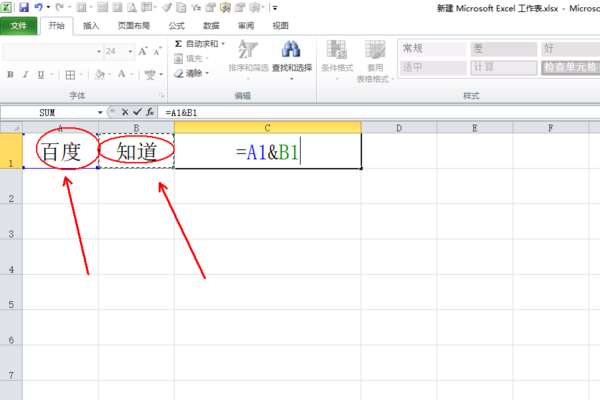Image resolution: width=600 pixels, height=400 pixels.
Task: Select cell B1 containing 知道
Action: (x=136, y=151)
